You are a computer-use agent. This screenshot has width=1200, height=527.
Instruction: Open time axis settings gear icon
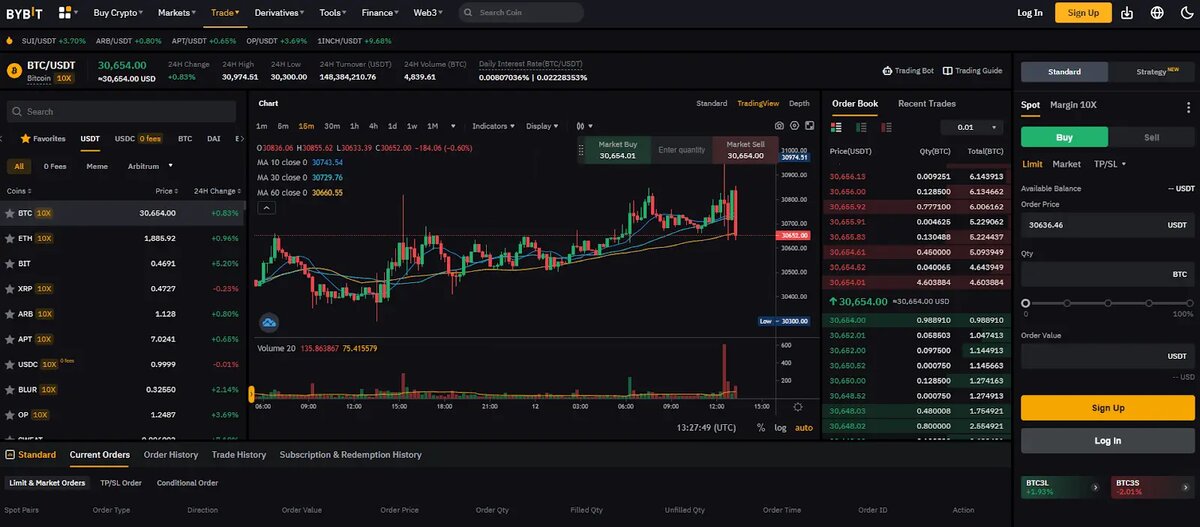click(797, 407)
